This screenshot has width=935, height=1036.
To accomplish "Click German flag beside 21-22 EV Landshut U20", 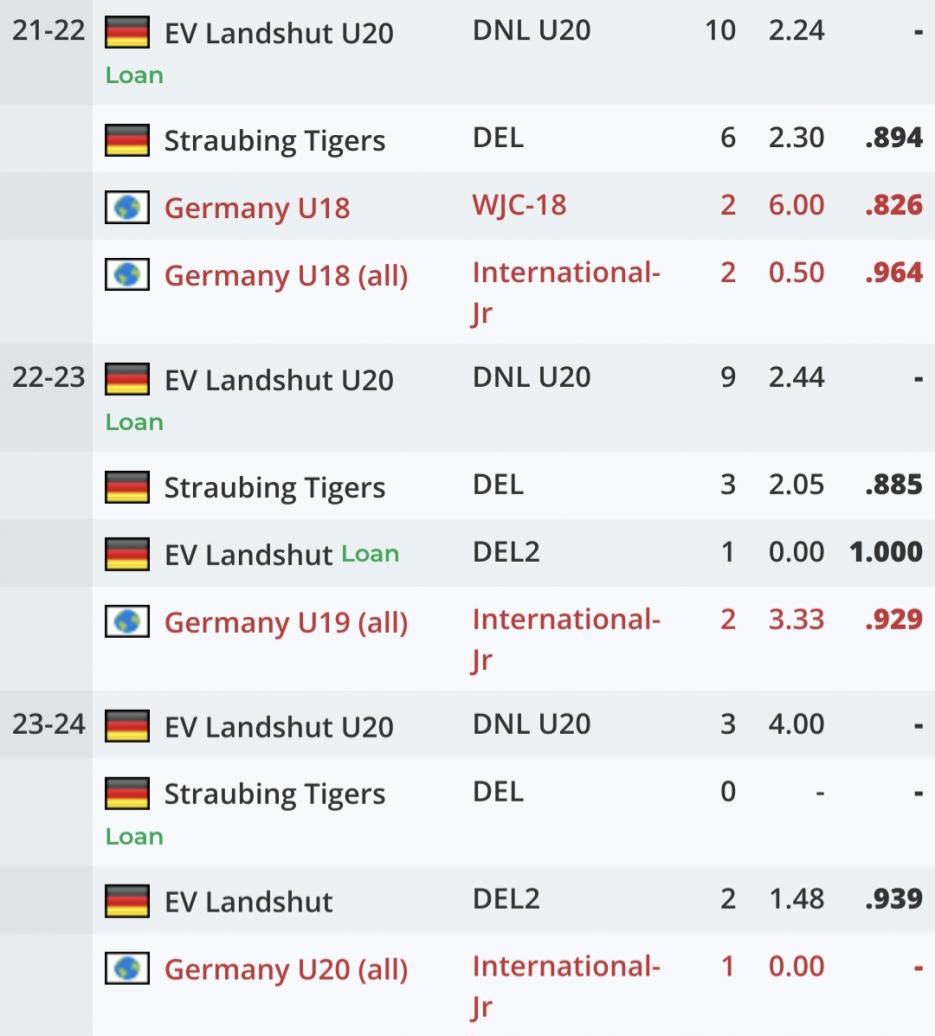I will tap(127, 32).
